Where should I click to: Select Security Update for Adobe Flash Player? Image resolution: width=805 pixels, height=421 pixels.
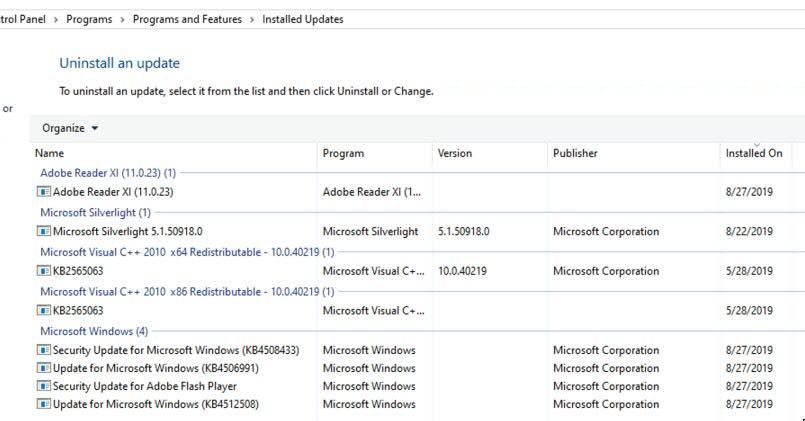[x=145, y=386]
